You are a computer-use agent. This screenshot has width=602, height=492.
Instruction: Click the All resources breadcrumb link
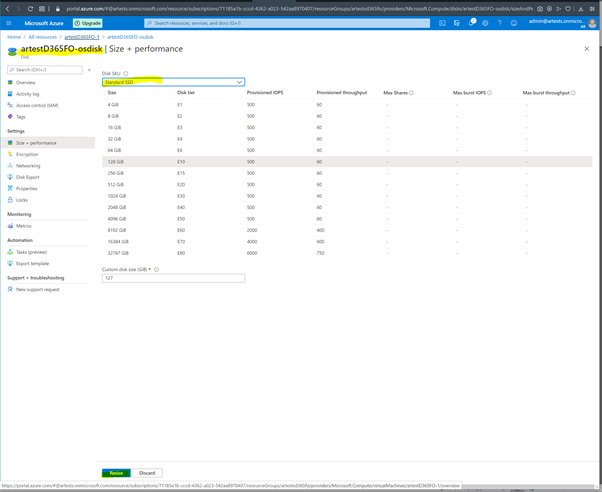[43, 37]
